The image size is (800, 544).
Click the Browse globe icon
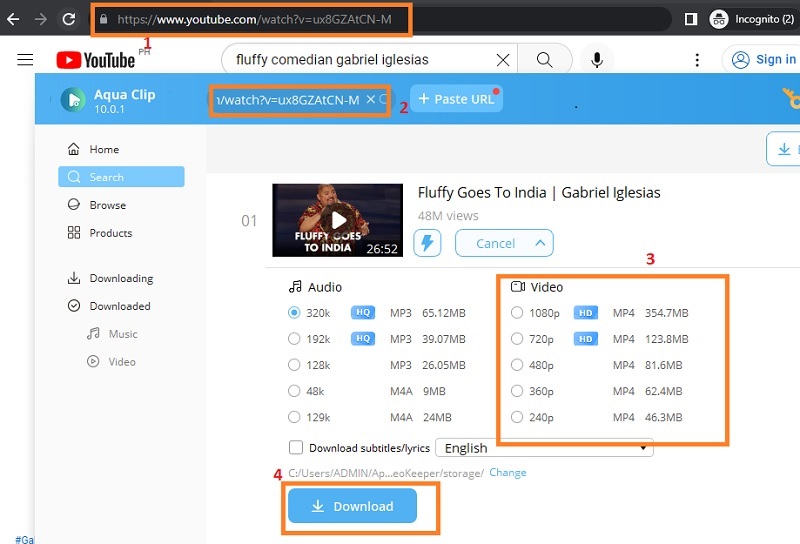coord(73,205)
